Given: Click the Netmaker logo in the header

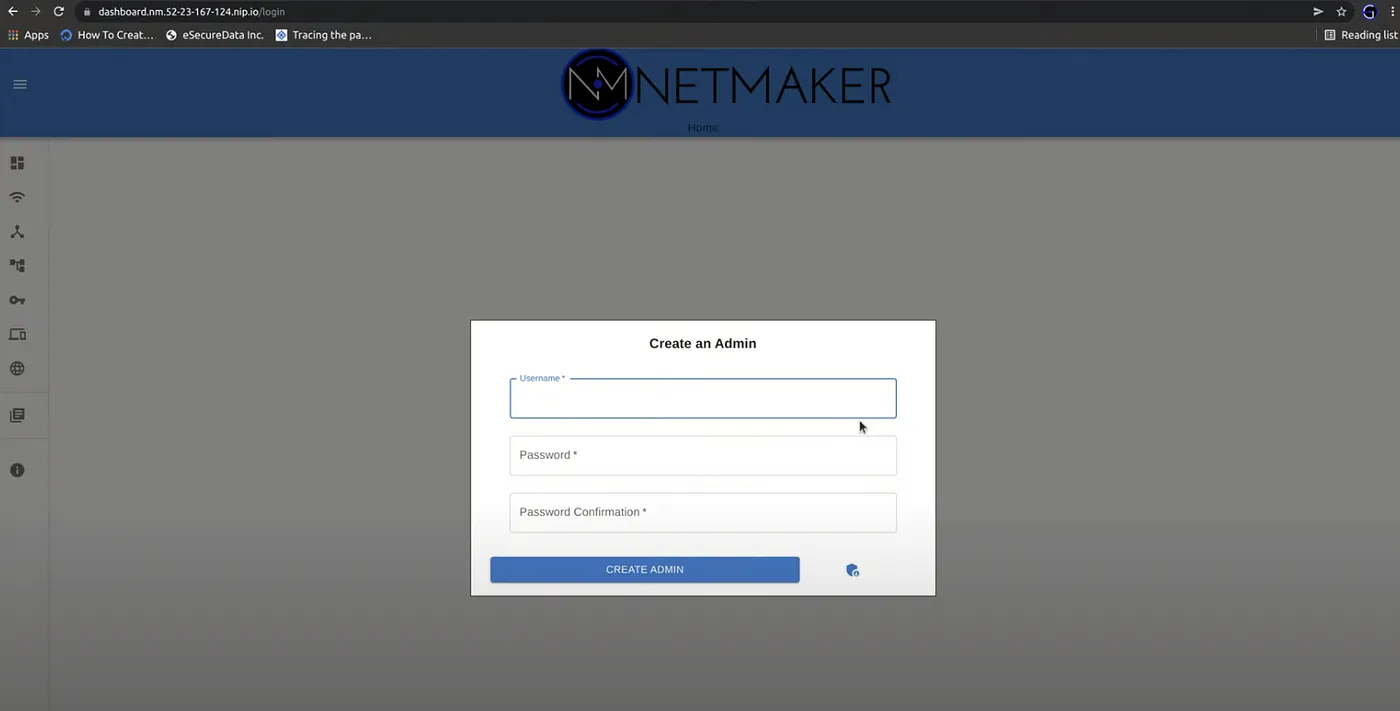Looking at the screenshot, I should click(598, 84).
